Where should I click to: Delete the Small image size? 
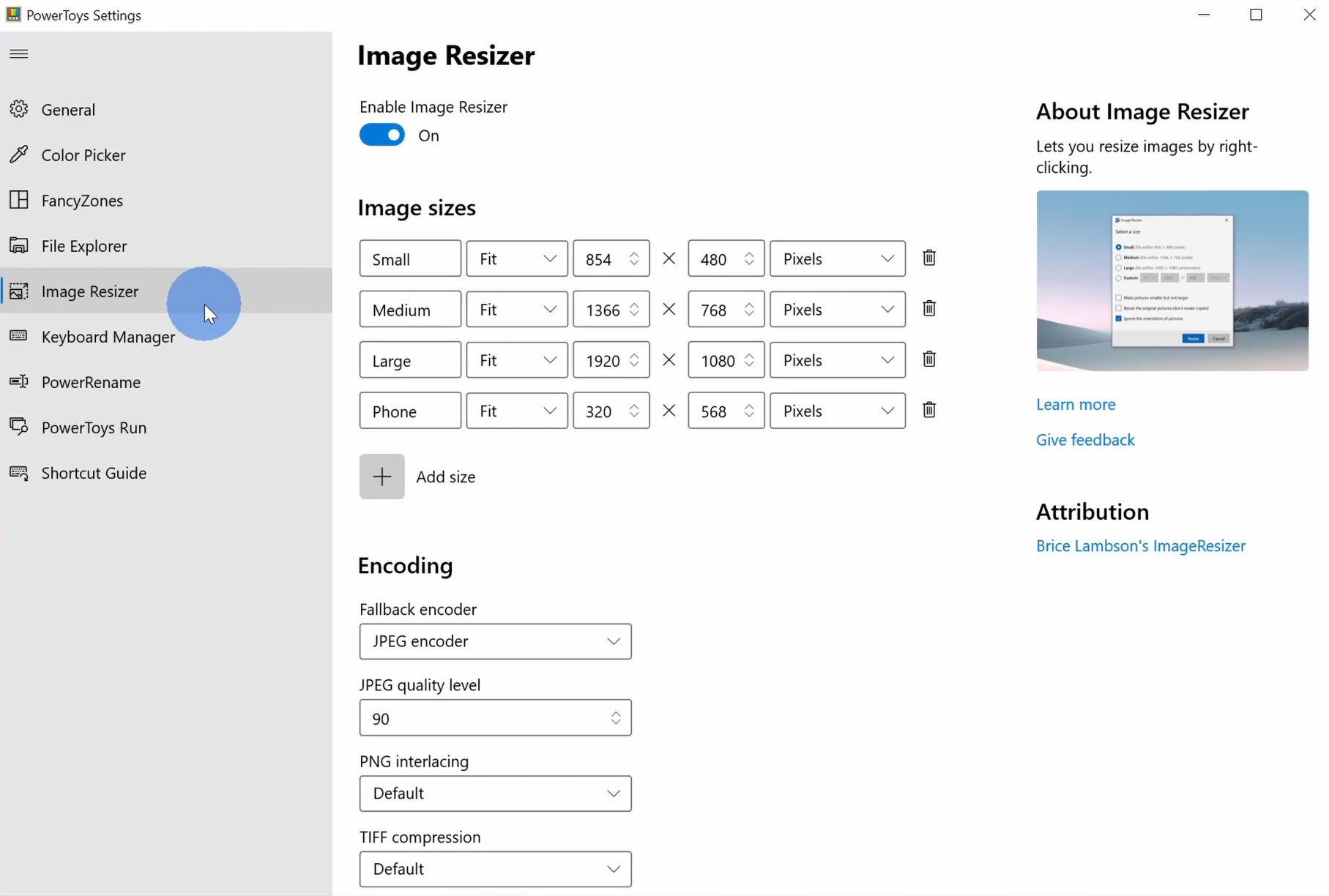coord(929,258)
